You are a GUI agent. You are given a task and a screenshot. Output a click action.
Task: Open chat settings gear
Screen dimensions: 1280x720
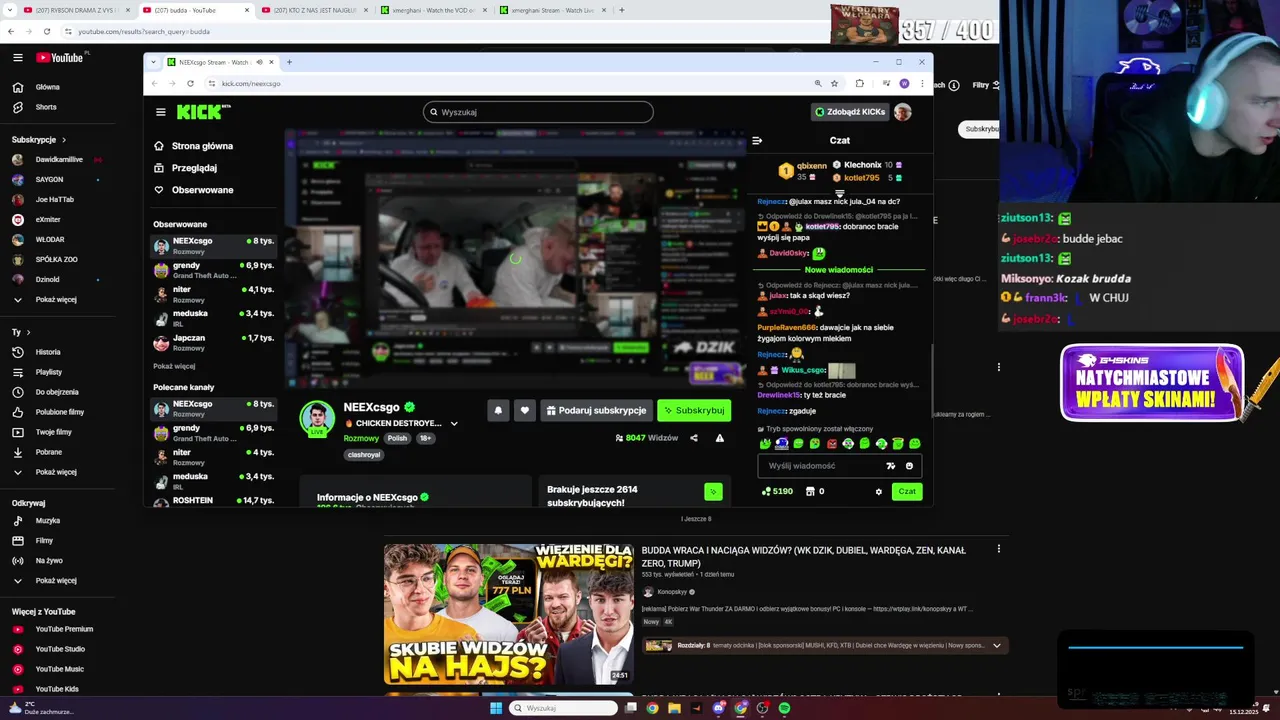click(x=879, y=492)
